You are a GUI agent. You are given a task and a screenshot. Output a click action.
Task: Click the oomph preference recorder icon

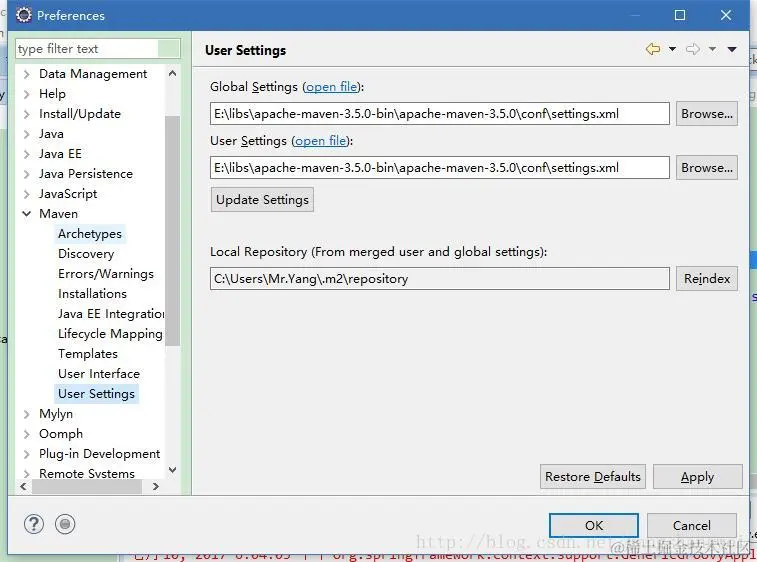click(65, 524)
